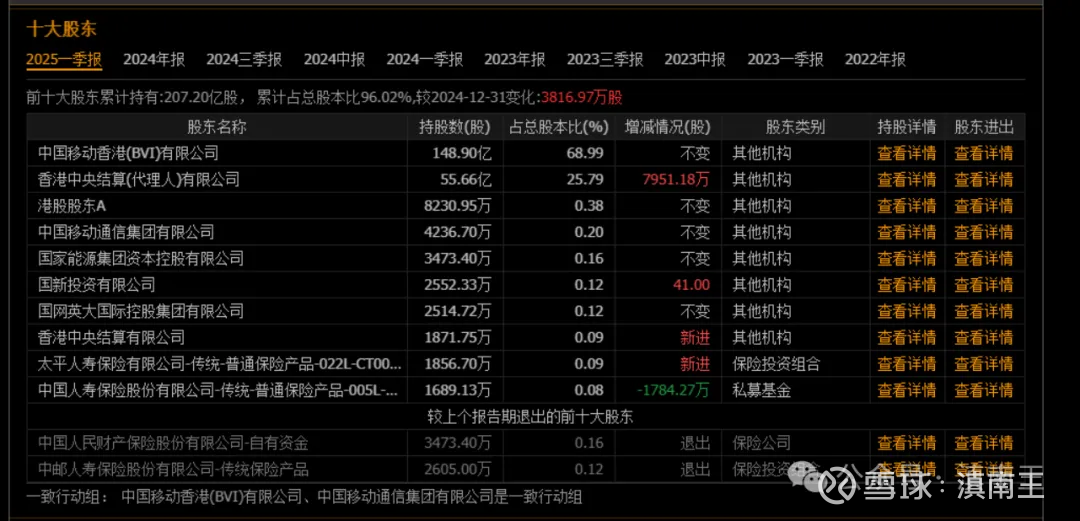The width and height of the screenshot is (1080, 521).
Task: Click the red 7951.18万 change value
Action: coord(676,180)
